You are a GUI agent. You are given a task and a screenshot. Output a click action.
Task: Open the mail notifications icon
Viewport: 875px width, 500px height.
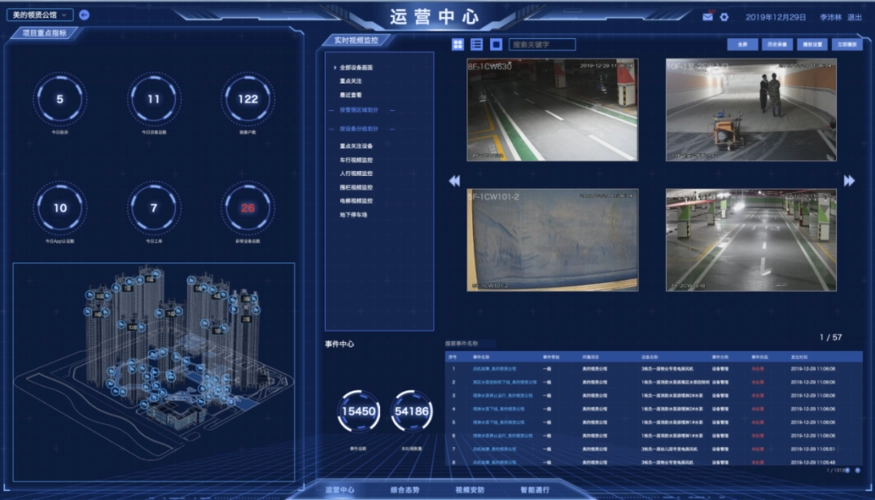pyautogui.click(x=708, y=17)
